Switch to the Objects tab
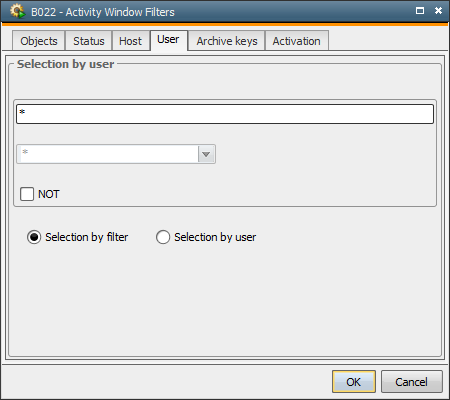Viewport: 450px width, 400px height. 39,41
